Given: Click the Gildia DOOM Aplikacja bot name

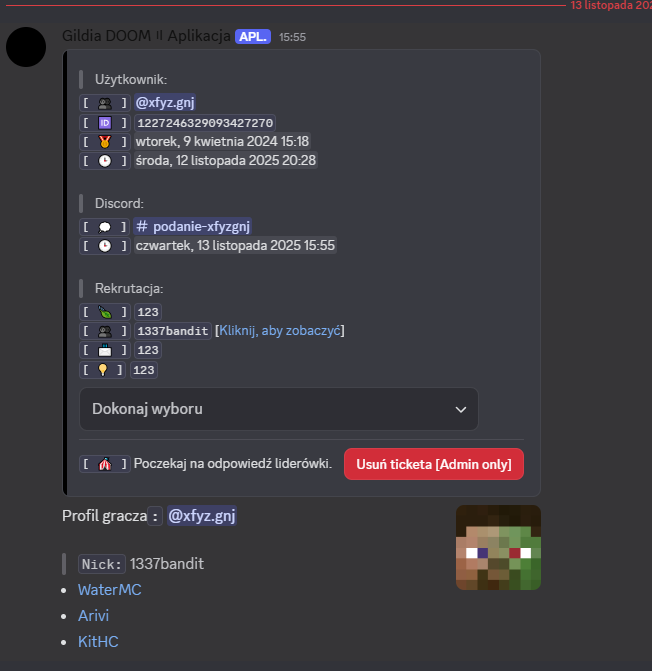Looking at the screenshot, I should click(x=146, y=36).
